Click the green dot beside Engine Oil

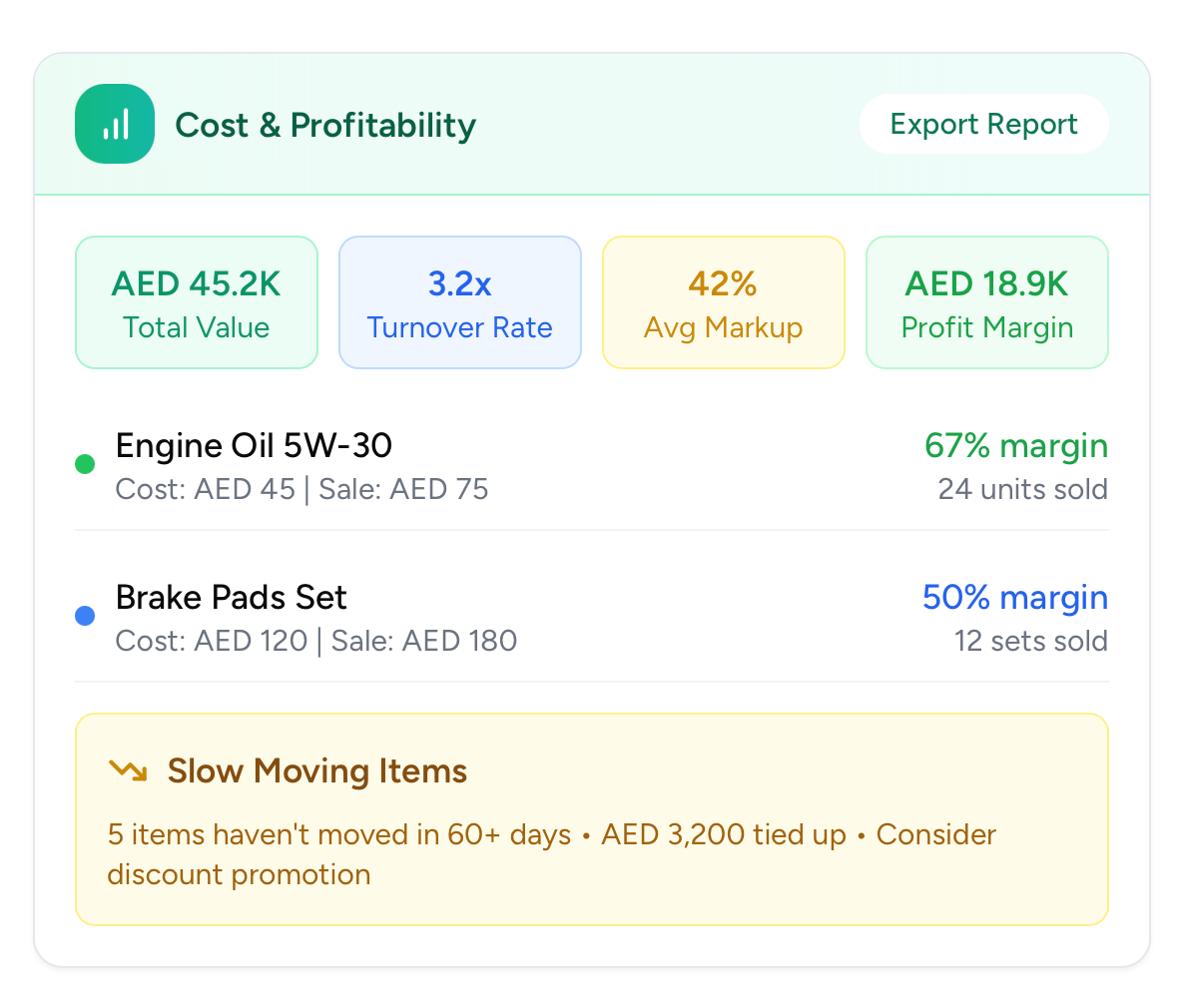86,464
